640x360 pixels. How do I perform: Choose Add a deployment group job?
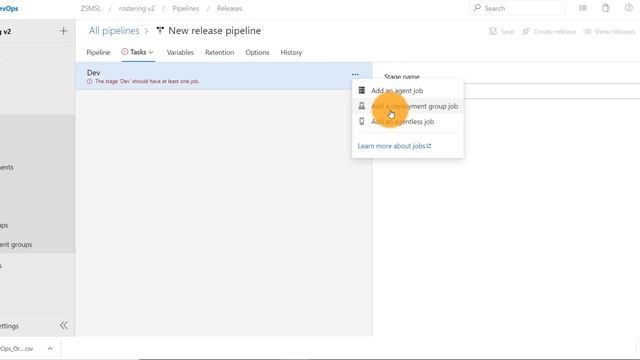tap(414, 106)
